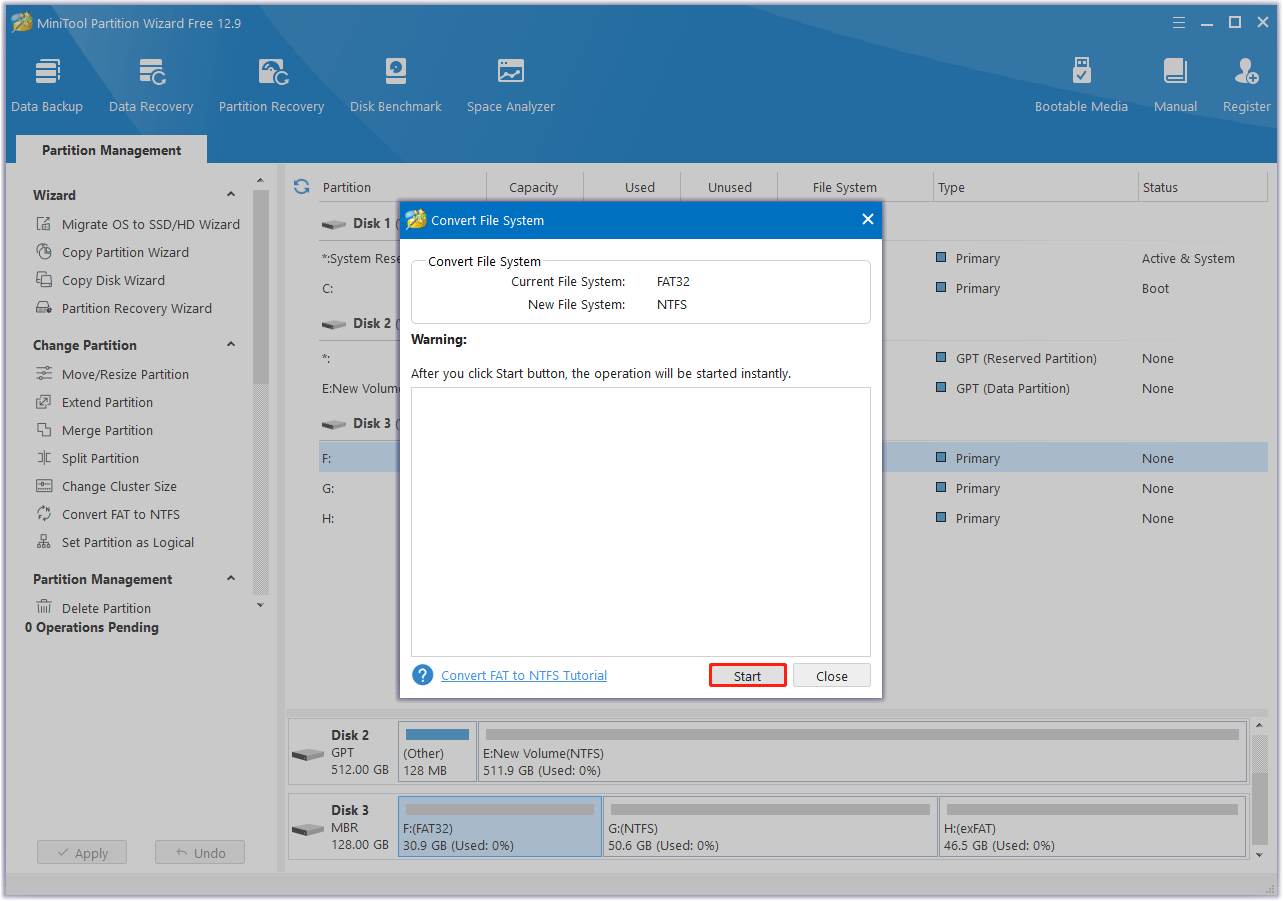Click the sidebar scroll down arrow

point(260,605)
